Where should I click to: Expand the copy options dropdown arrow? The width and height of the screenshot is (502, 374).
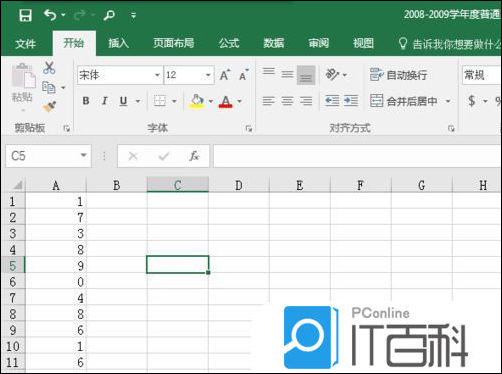63,88
